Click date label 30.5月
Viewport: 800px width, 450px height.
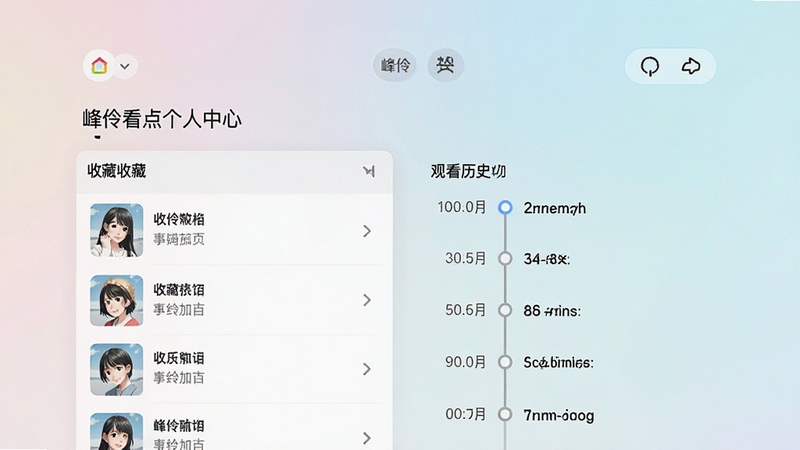tap(465, 258)
